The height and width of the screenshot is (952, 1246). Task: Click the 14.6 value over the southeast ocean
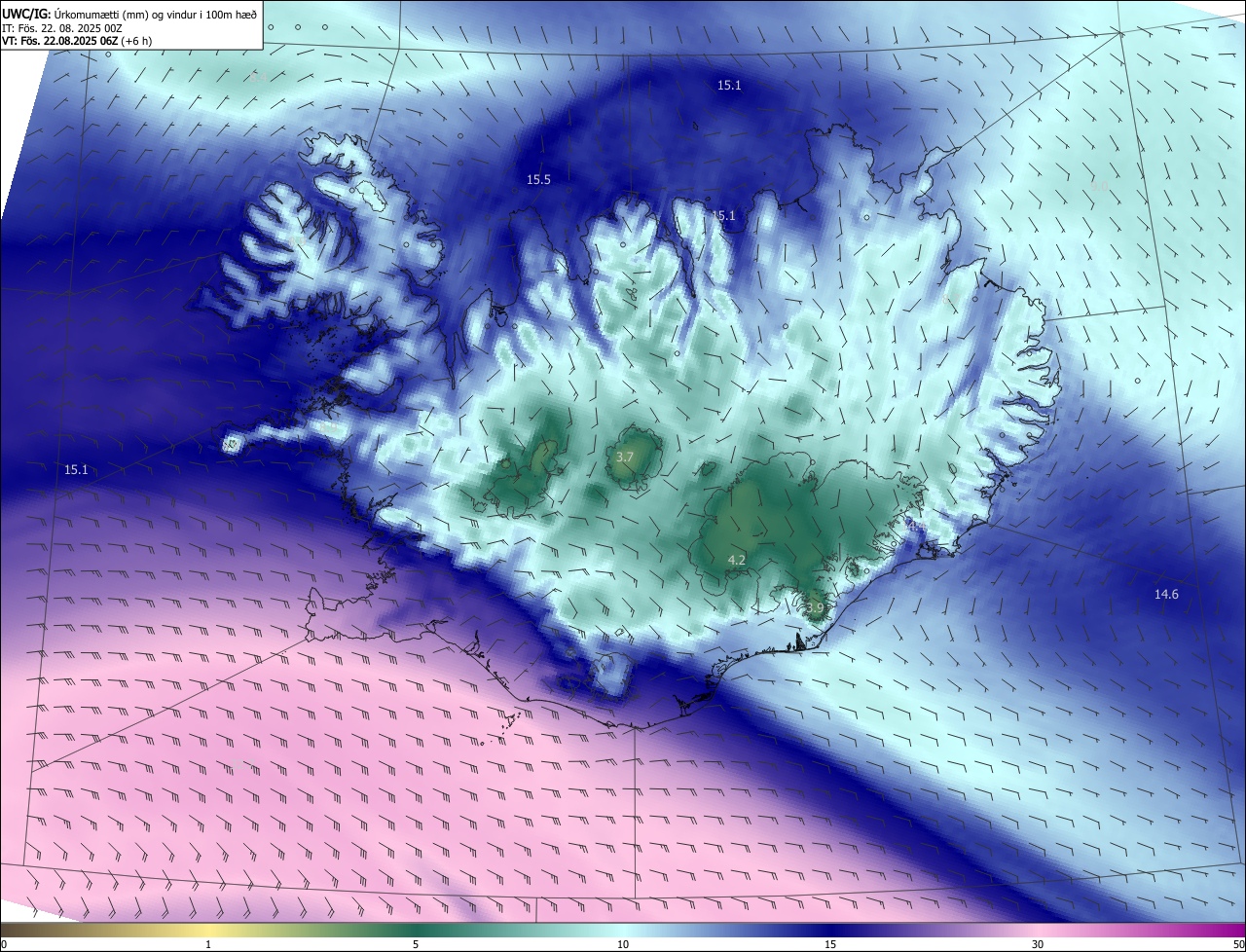(1166, 594)
